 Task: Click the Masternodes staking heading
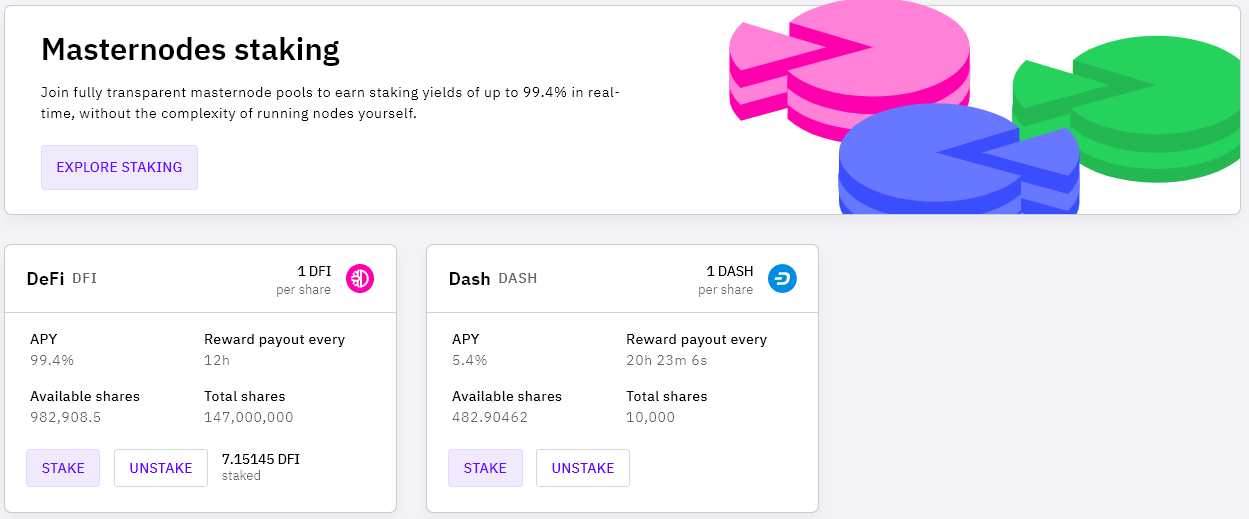click(x=190, y=49)
